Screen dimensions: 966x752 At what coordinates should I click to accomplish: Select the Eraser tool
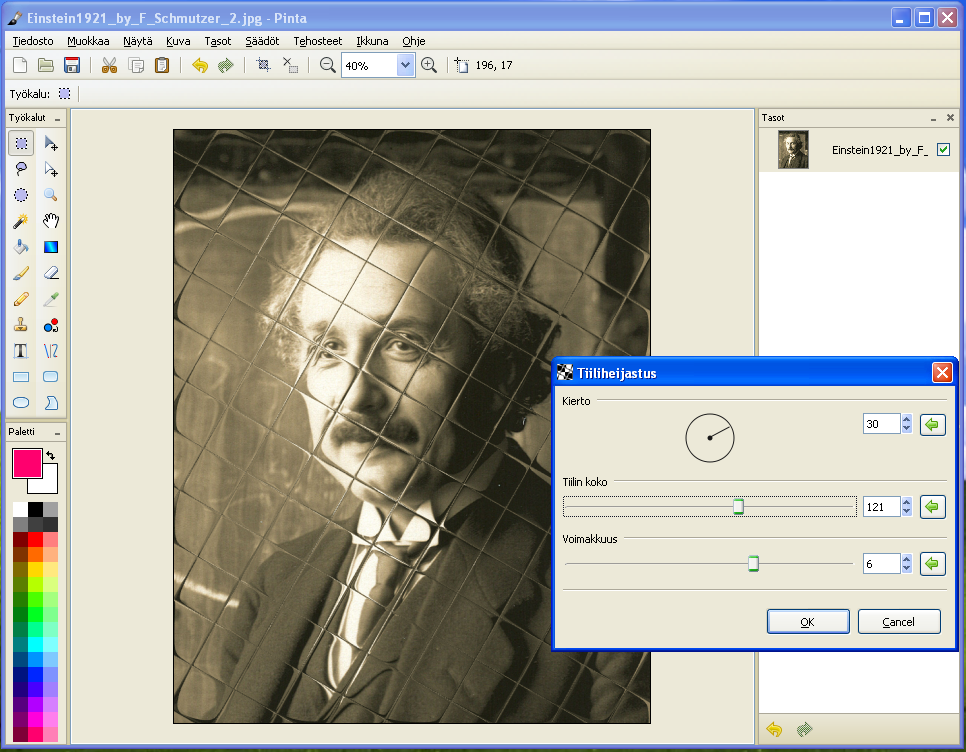51,273
